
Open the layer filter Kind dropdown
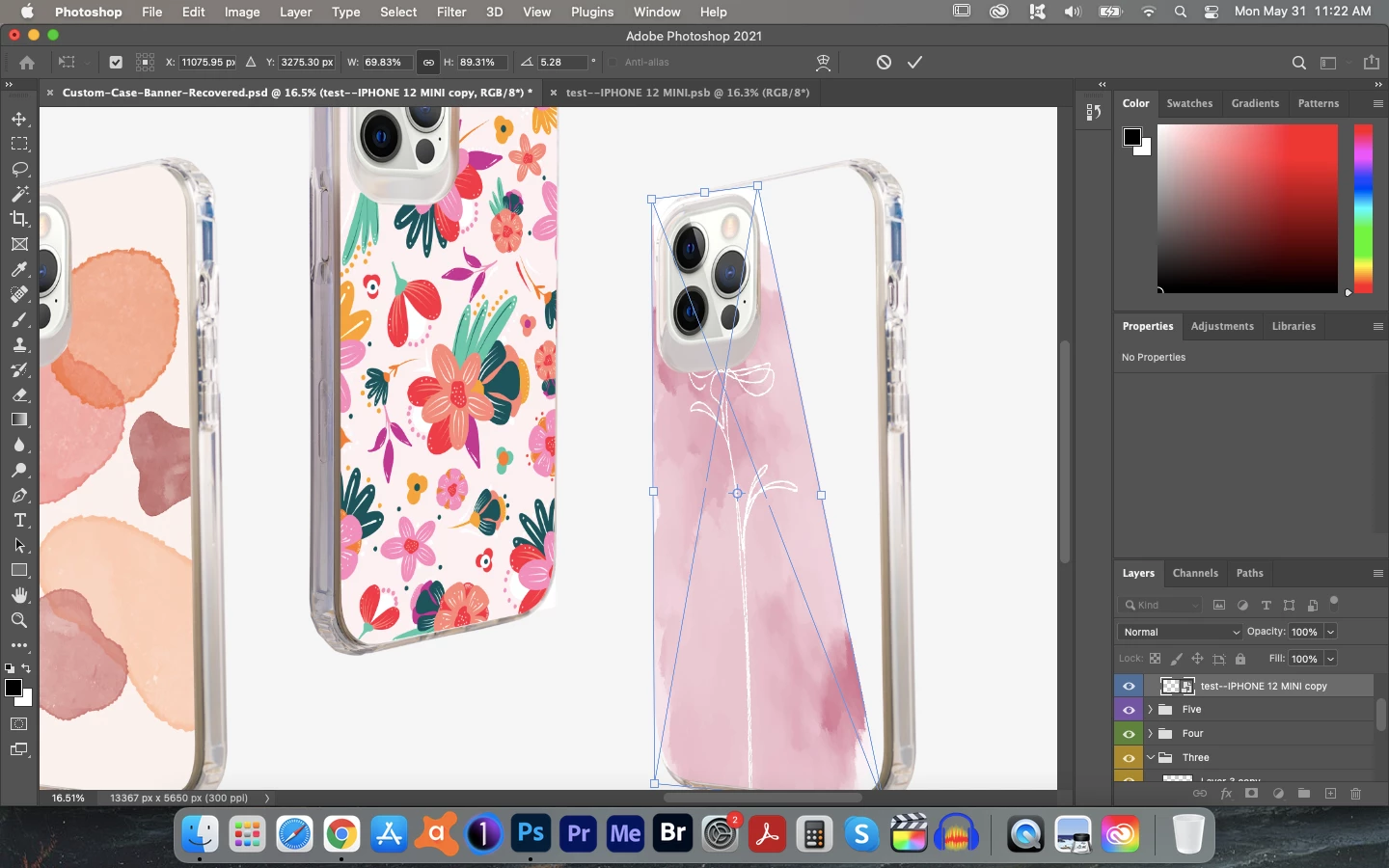[1161, 605]
